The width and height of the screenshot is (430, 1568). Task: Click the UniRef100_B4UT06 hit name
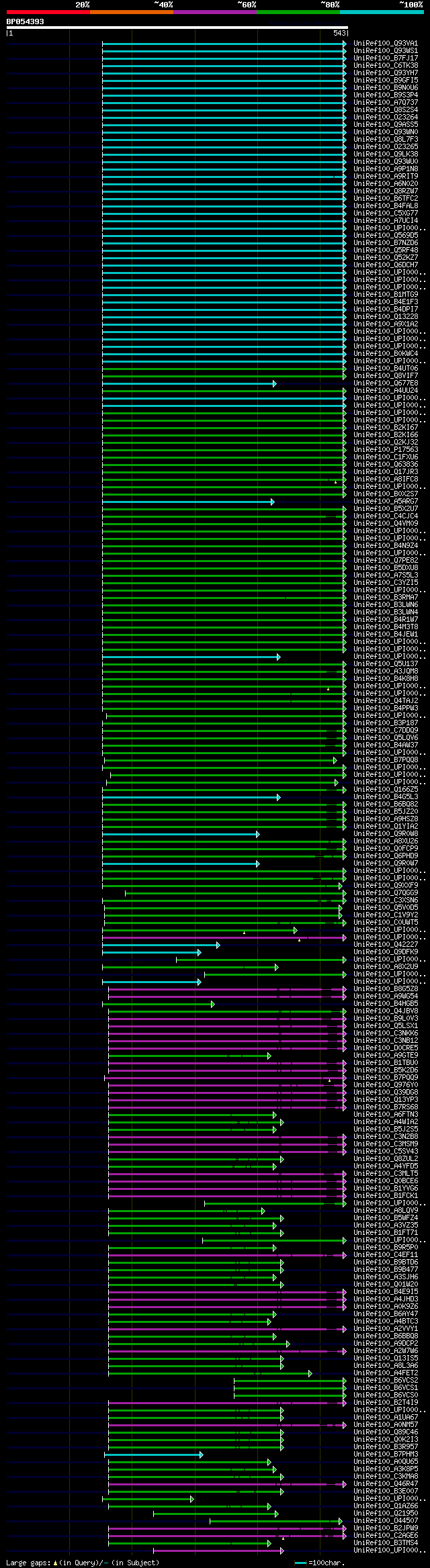pyautogui.click(x=386, y=368)
